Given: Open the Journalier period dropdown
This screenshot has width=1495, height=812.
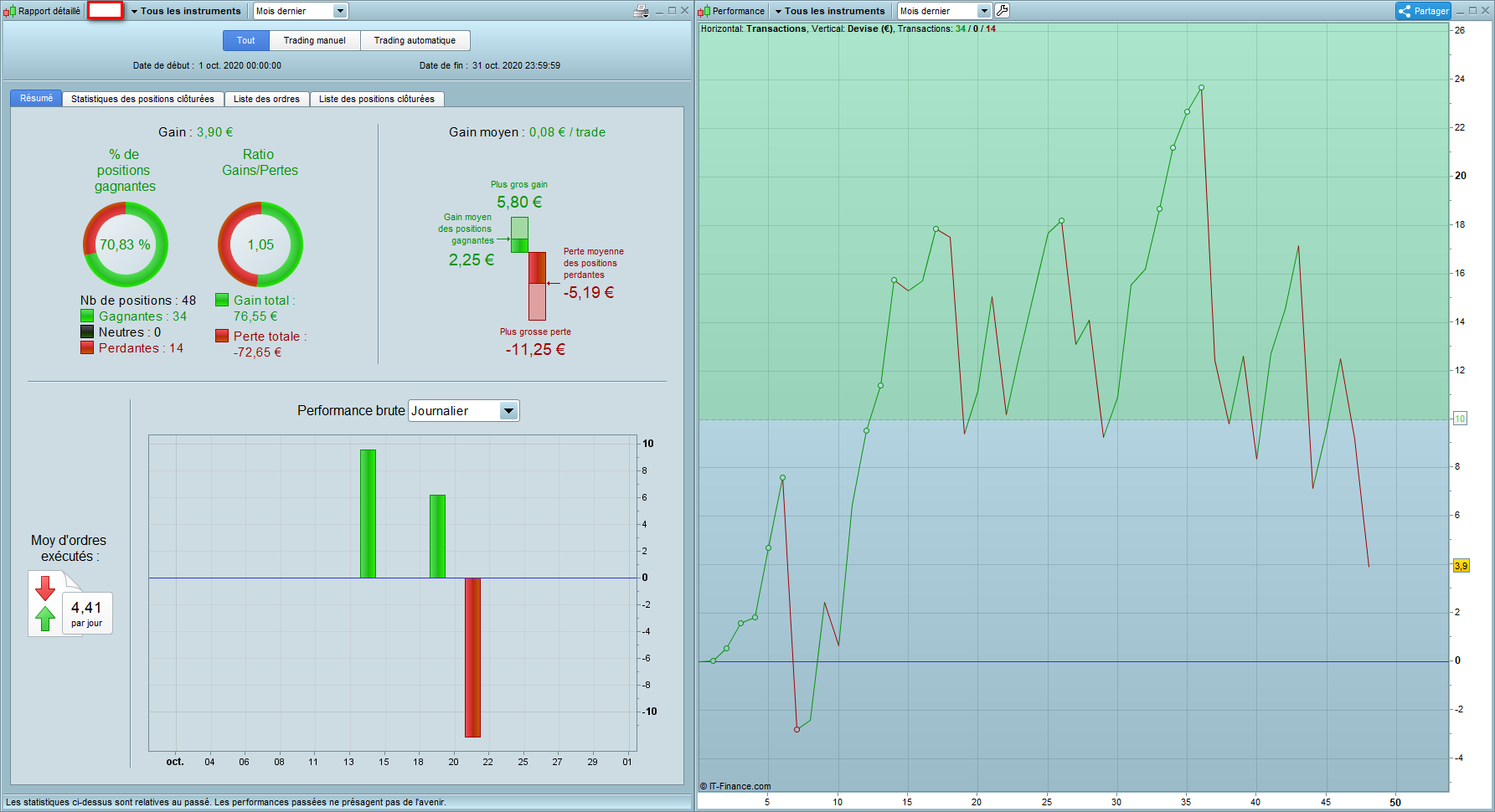Looking at the screenshot, I should click(464, 411).
